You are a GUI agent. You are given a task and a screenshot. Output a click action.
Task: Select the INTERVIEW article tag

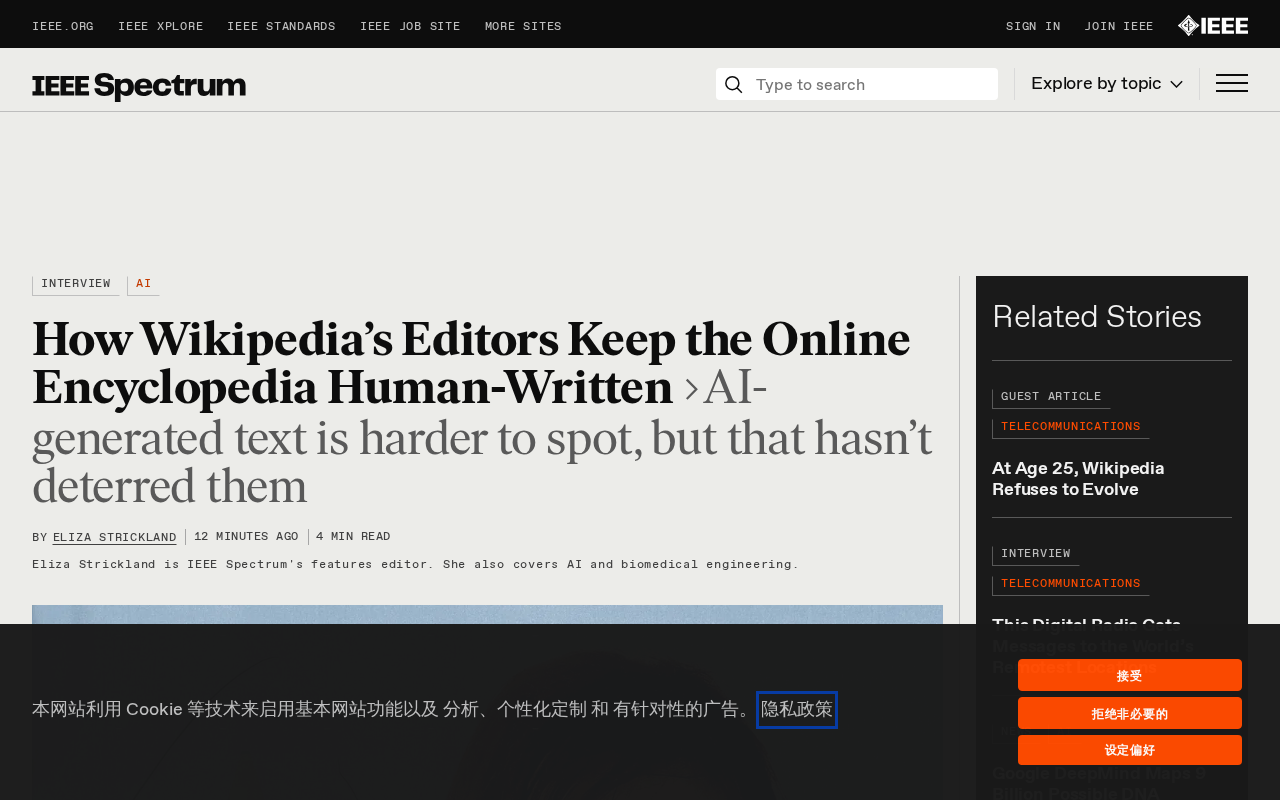(76, 285)
